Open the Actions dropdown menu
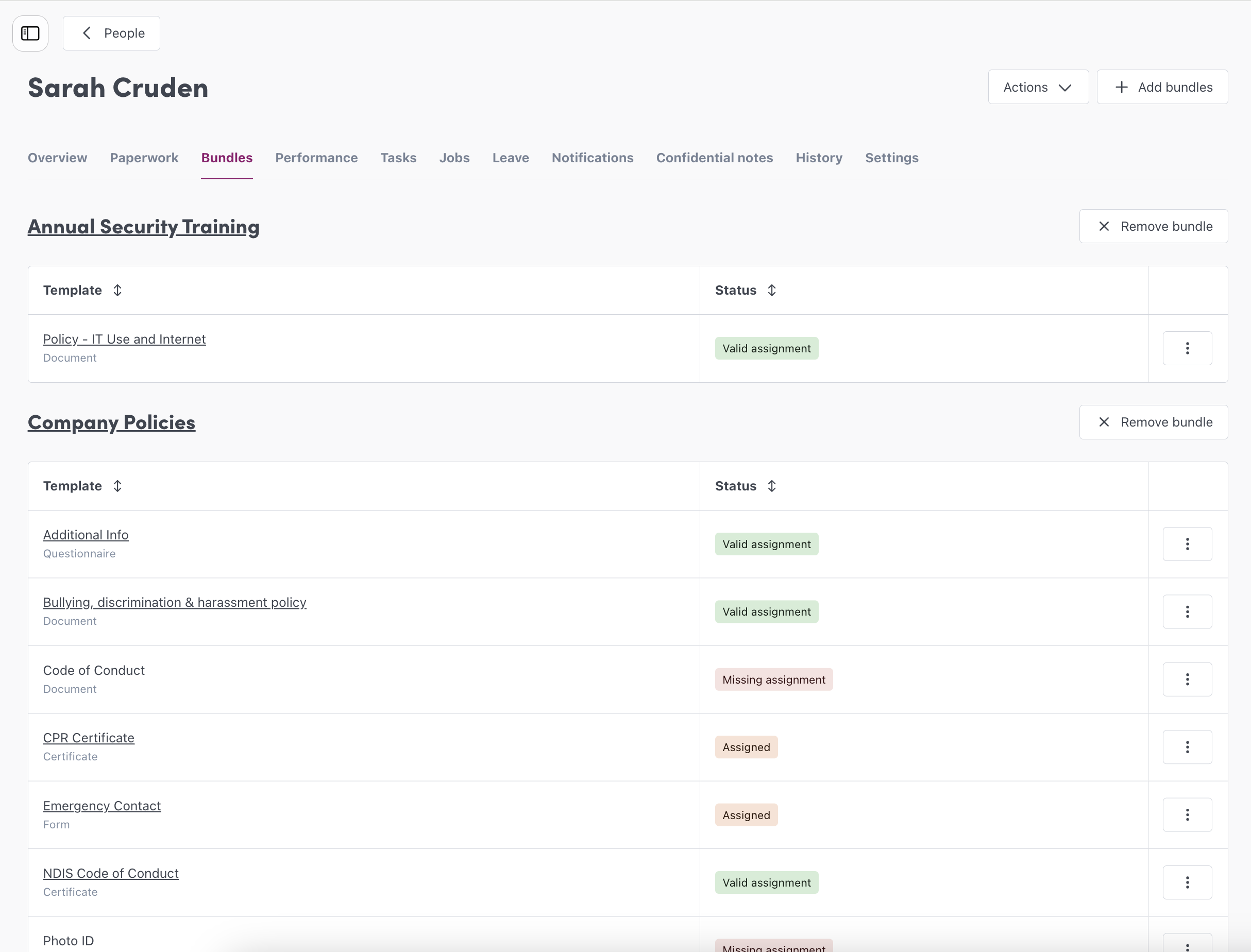This screenshot has width=1251, height=952. 1037,87
